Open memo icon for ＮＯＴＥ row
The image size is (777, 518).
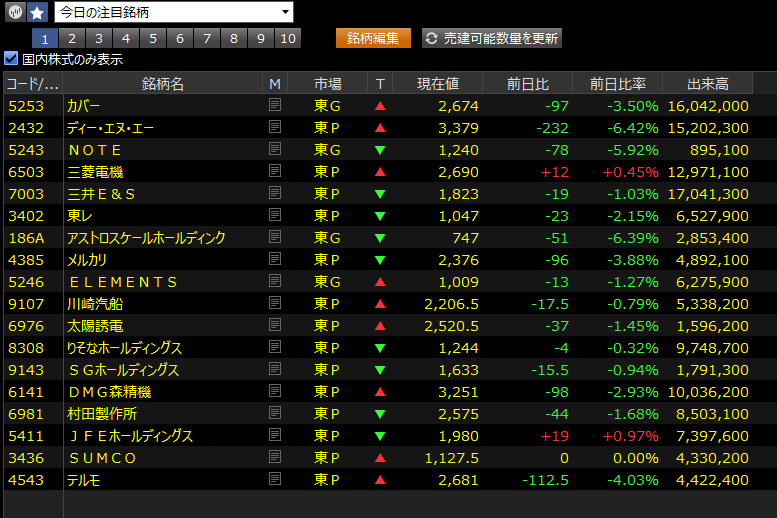(275, 149)
